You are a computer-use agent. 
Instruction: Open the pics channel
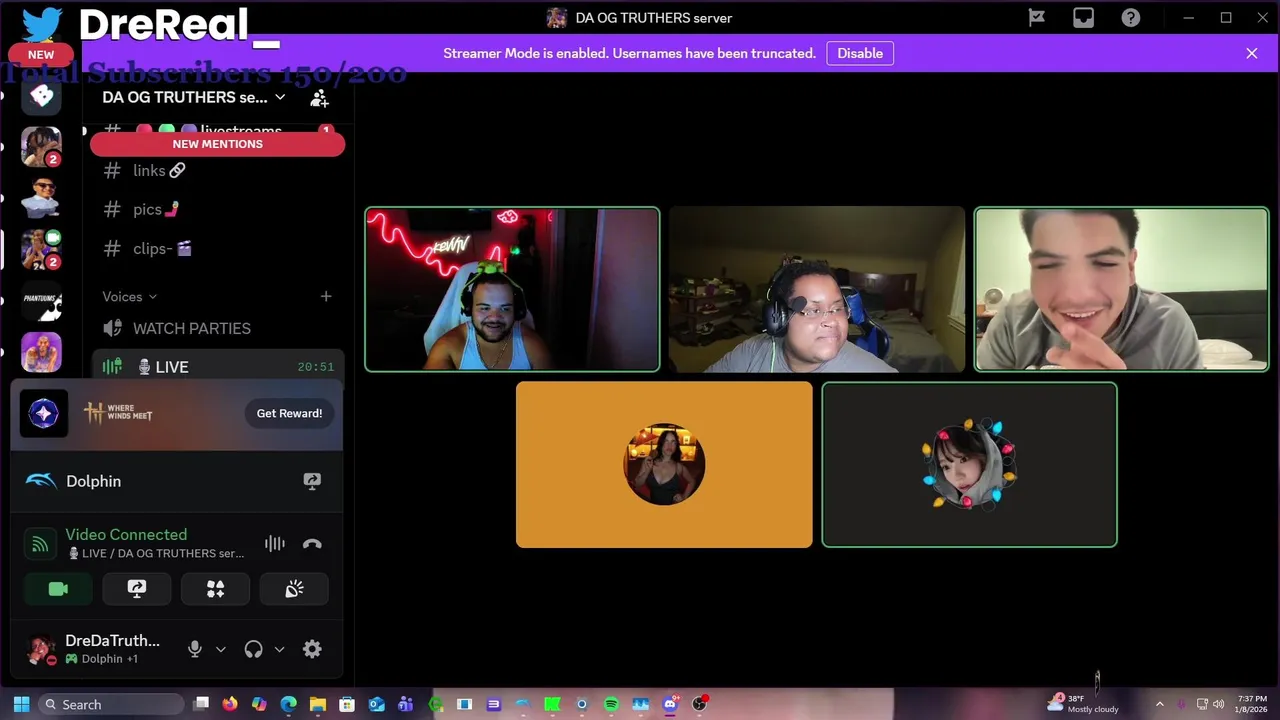coord(218,209)
